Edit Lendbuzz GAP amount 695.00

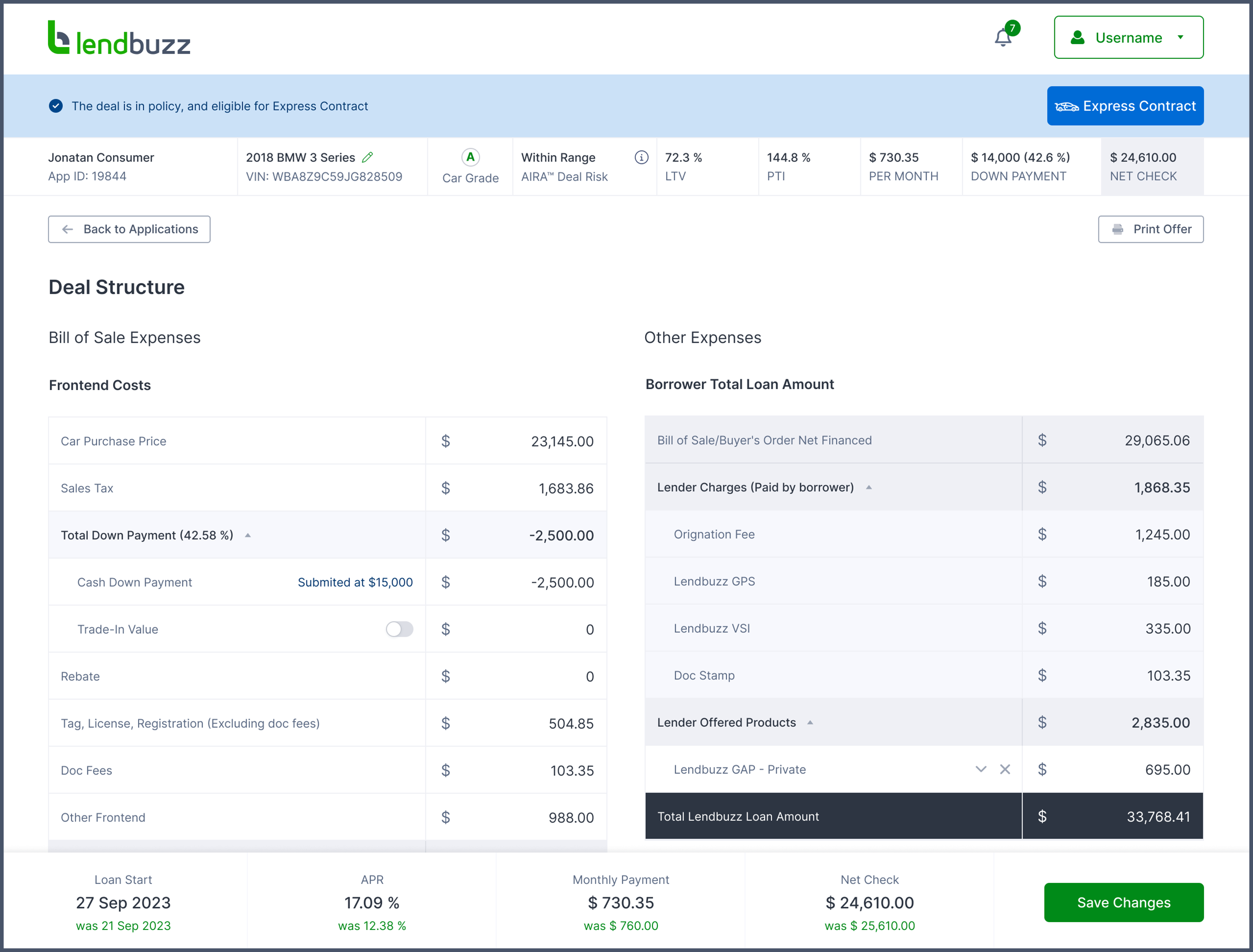(1113, 769)
